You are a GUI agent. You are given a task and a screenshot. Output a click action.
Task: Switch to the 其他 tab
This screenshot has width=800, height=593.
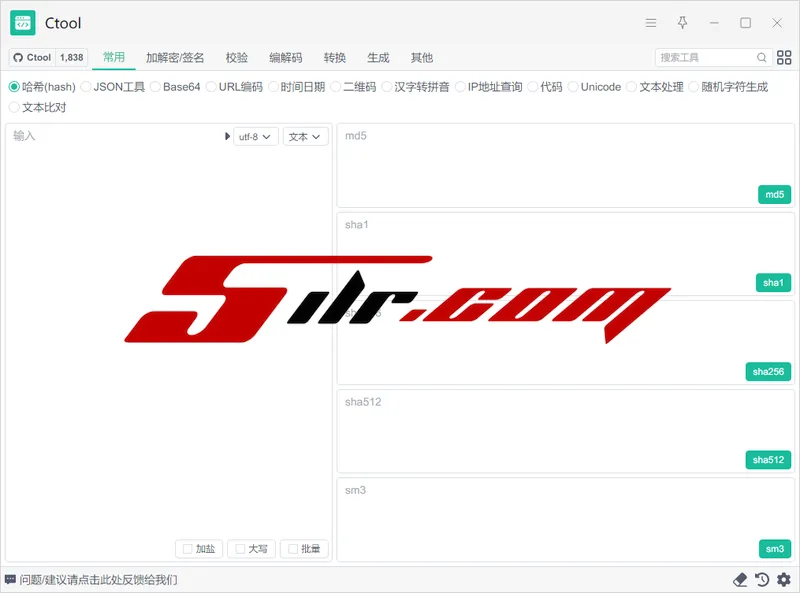pyautogui.click(x=422, y=58)
